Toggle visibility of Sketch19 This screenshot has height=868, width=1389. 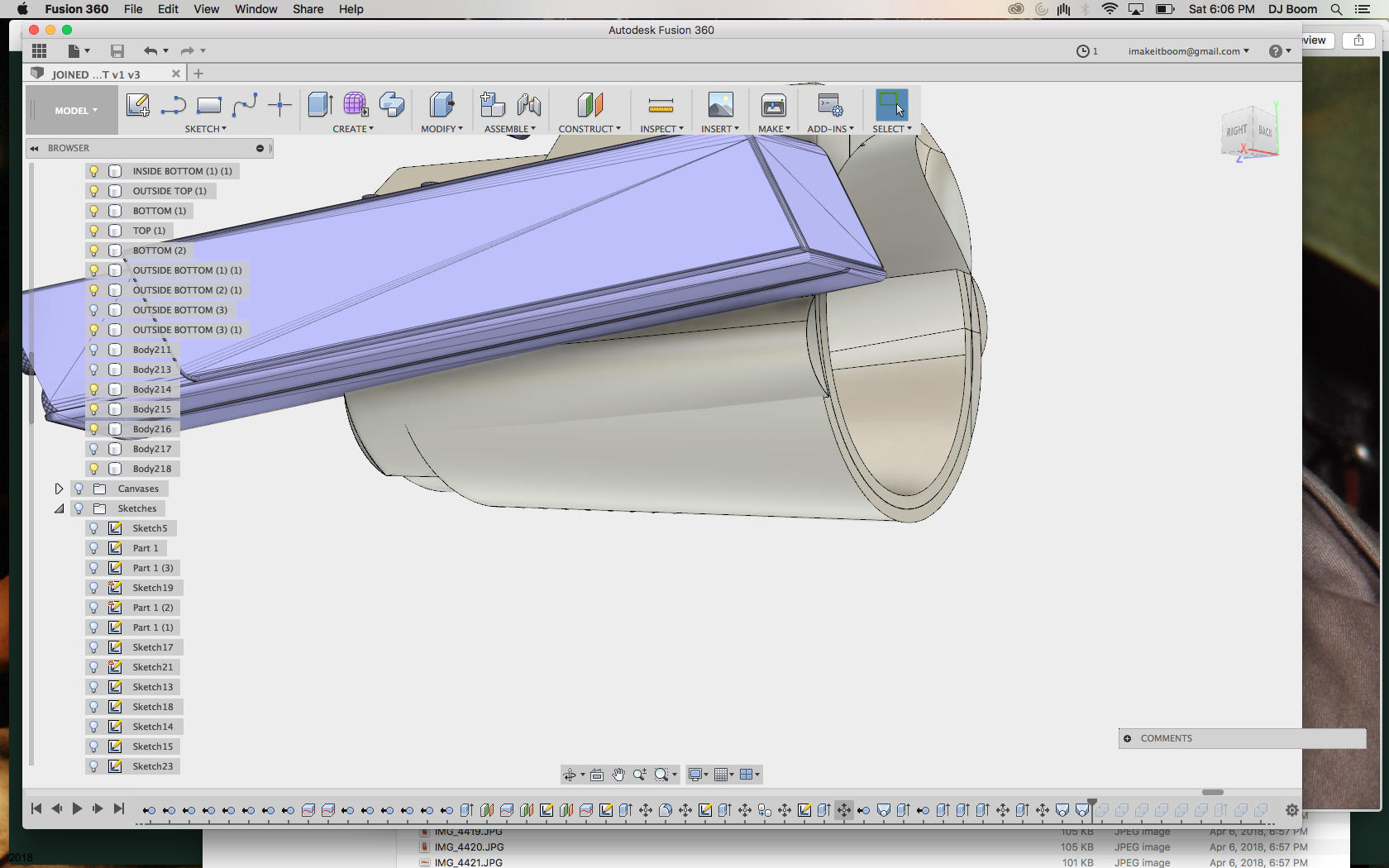(94, 588)
